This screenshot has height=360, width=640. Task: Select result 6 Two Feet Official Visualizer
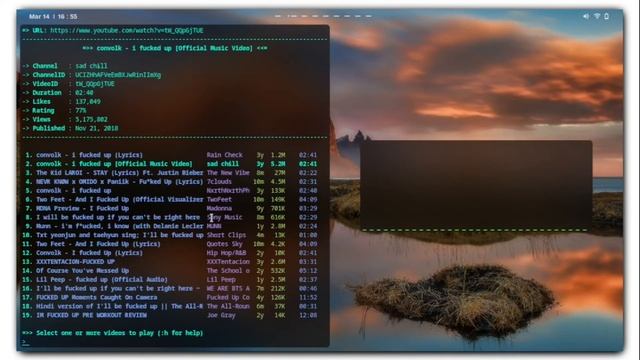[120, 200]
